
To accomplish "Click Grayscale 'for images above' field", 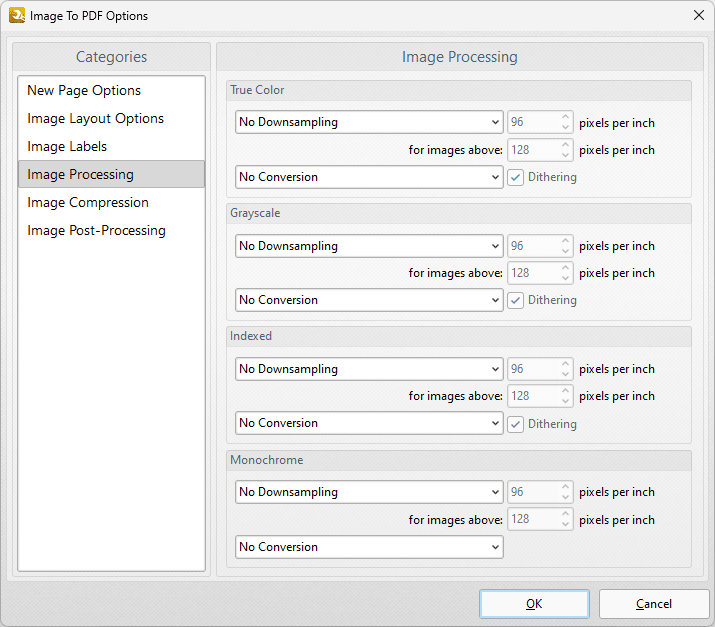I will pyautogui.click(x=532, y=273).
